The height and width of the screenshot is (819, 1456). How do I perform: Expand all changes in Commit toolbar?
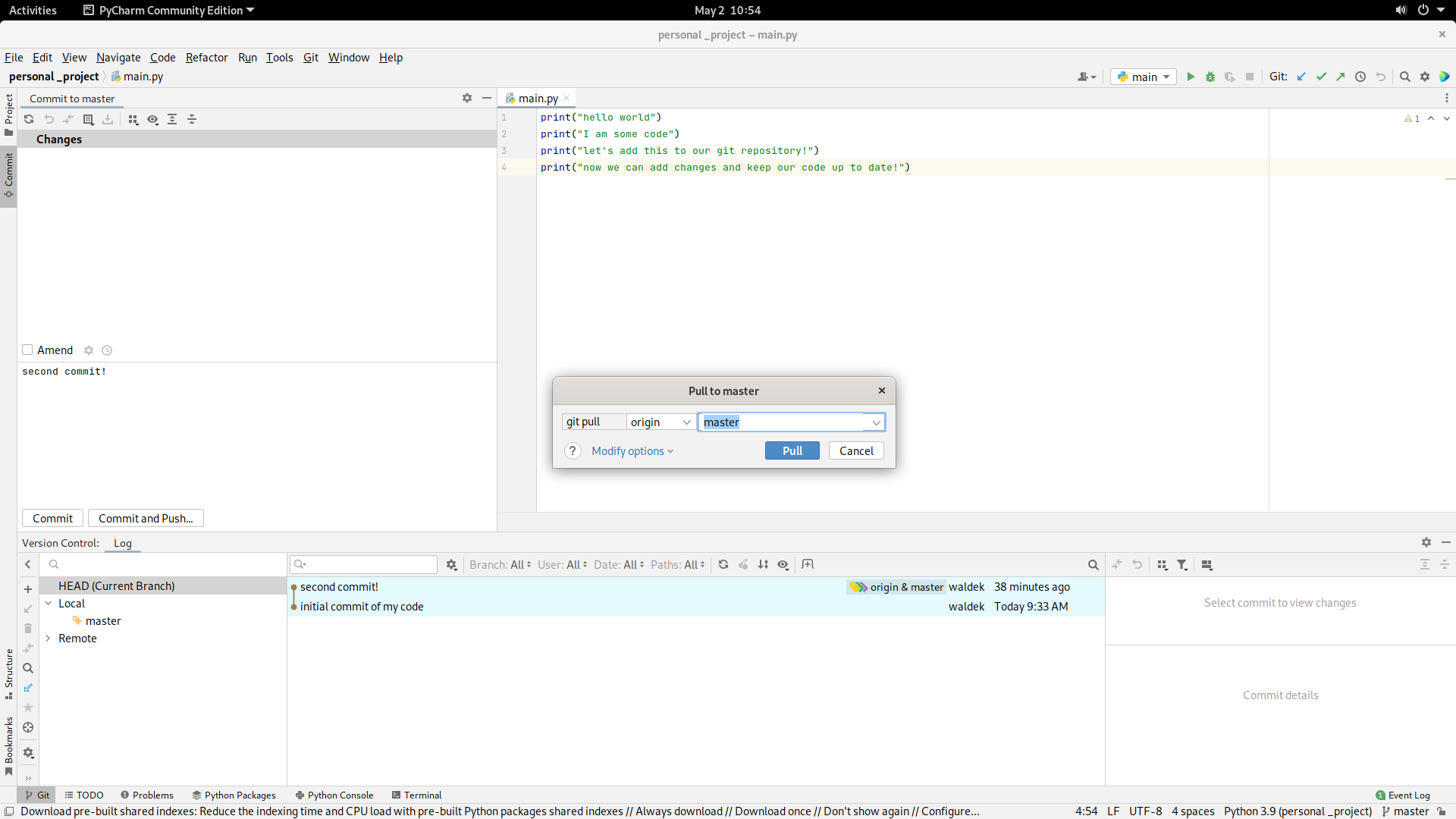172,119
